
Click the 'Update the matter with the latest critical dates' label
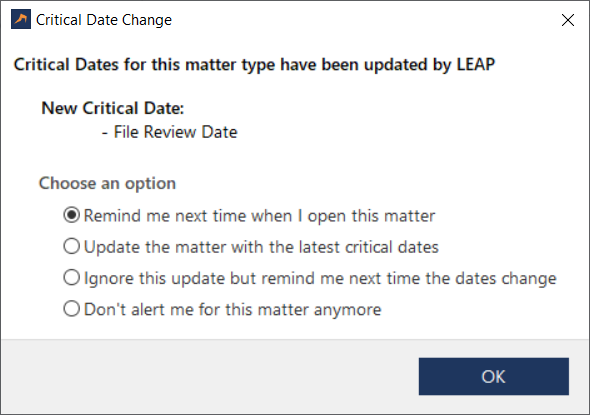261,247
